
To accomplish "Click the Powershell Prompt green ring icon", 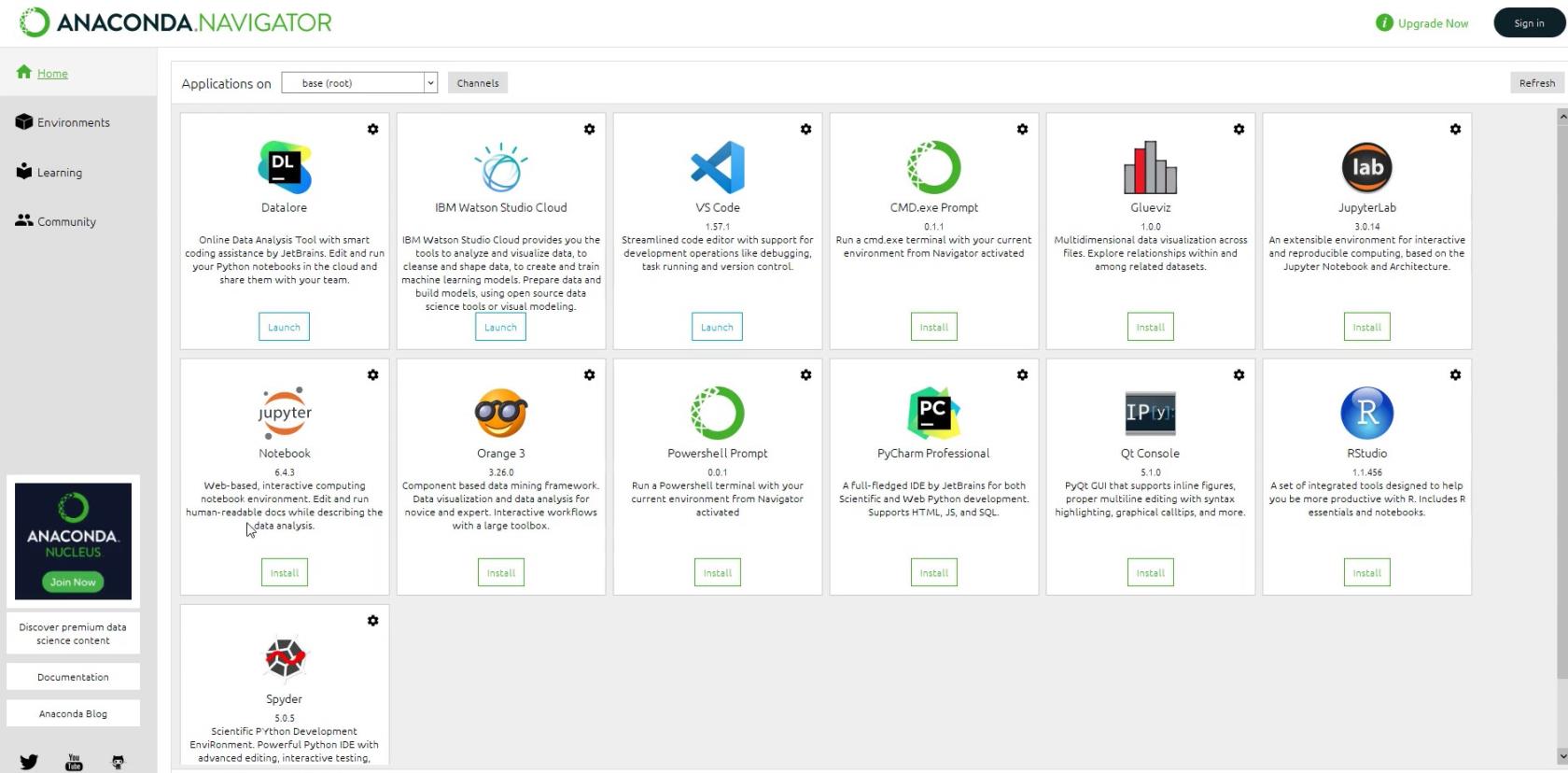I will 718,413.
